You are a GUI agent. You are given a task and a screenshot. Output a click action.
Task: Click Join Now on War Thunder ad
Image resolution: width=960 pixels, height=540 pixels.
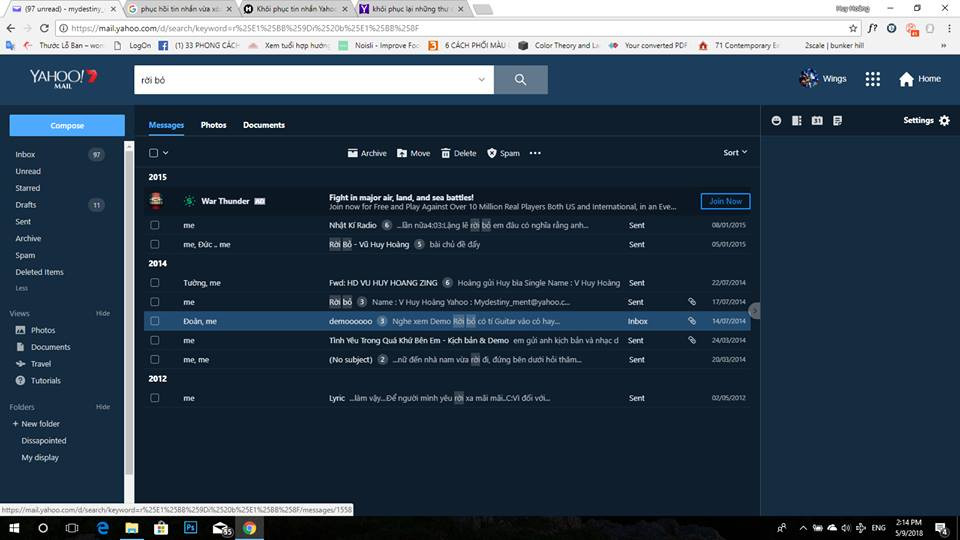click(725, 201)
